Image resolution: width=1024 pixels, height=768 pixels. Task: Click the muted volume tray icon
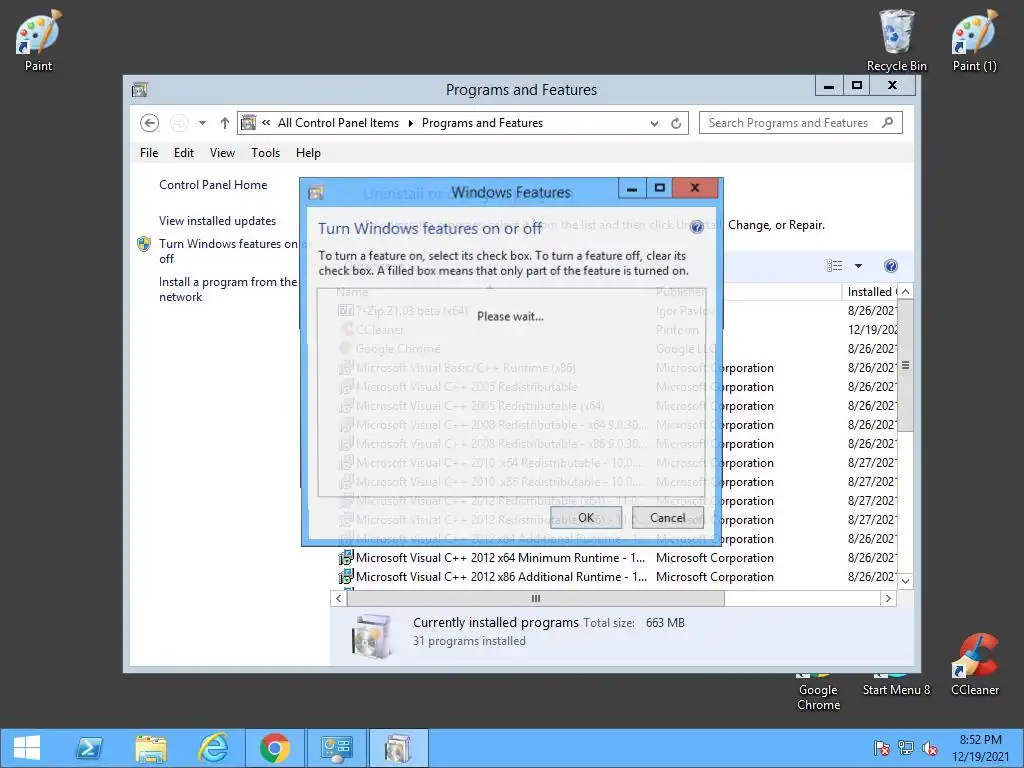(x=929, y=748)
